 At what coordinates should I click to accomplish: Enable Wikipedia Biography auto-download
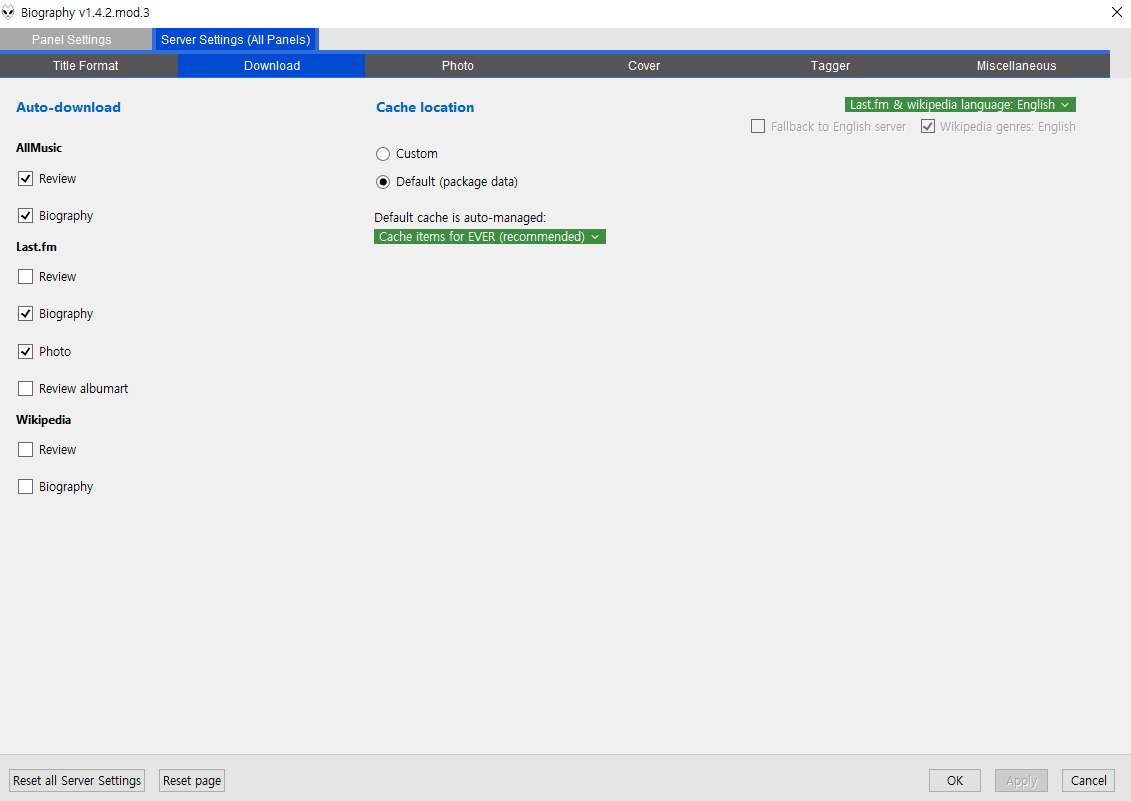pyautogui.click(x=25, y=487)
